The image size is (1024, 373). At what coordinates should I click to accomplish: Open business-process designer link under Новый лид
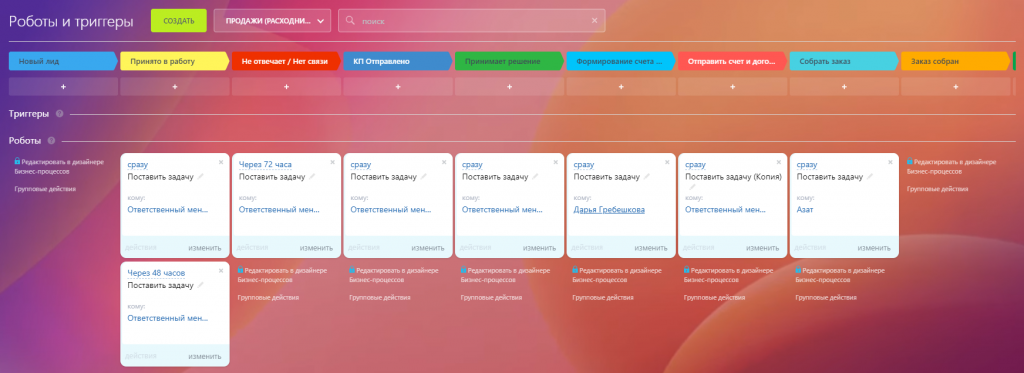59,166
